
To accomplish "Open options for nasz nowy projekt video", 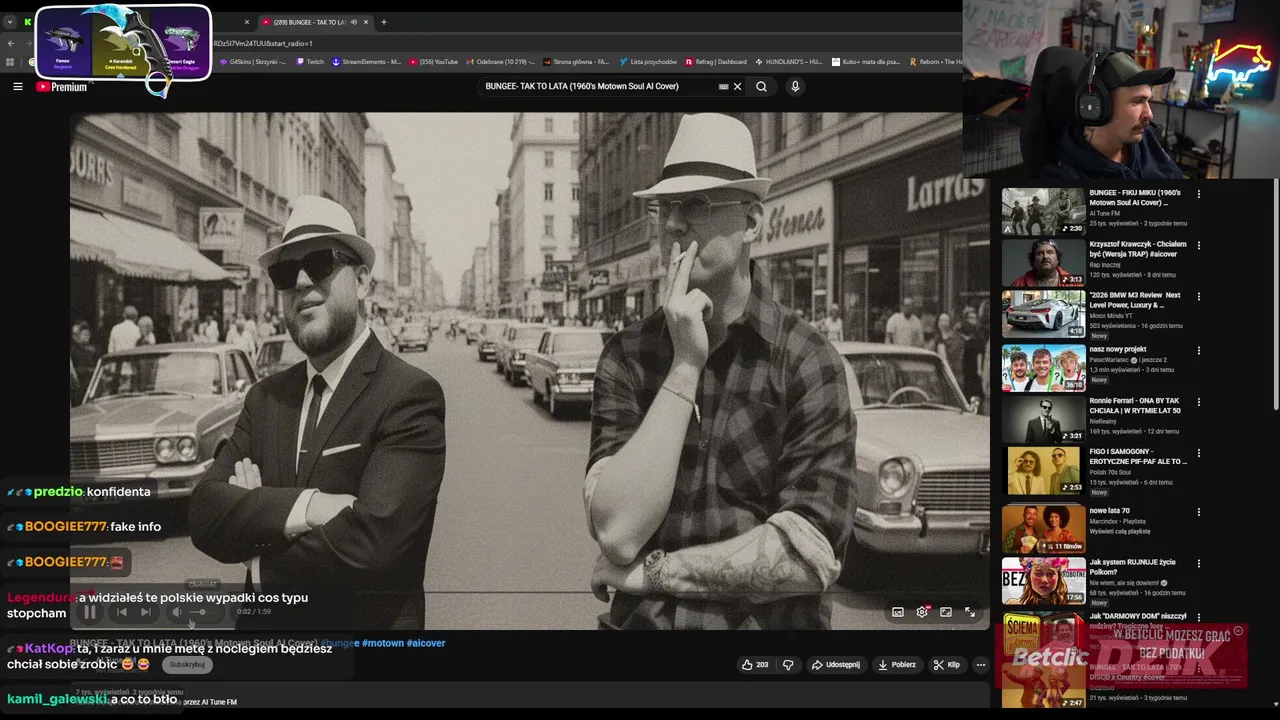I will pyautogui.click(x=1199, y=350).
